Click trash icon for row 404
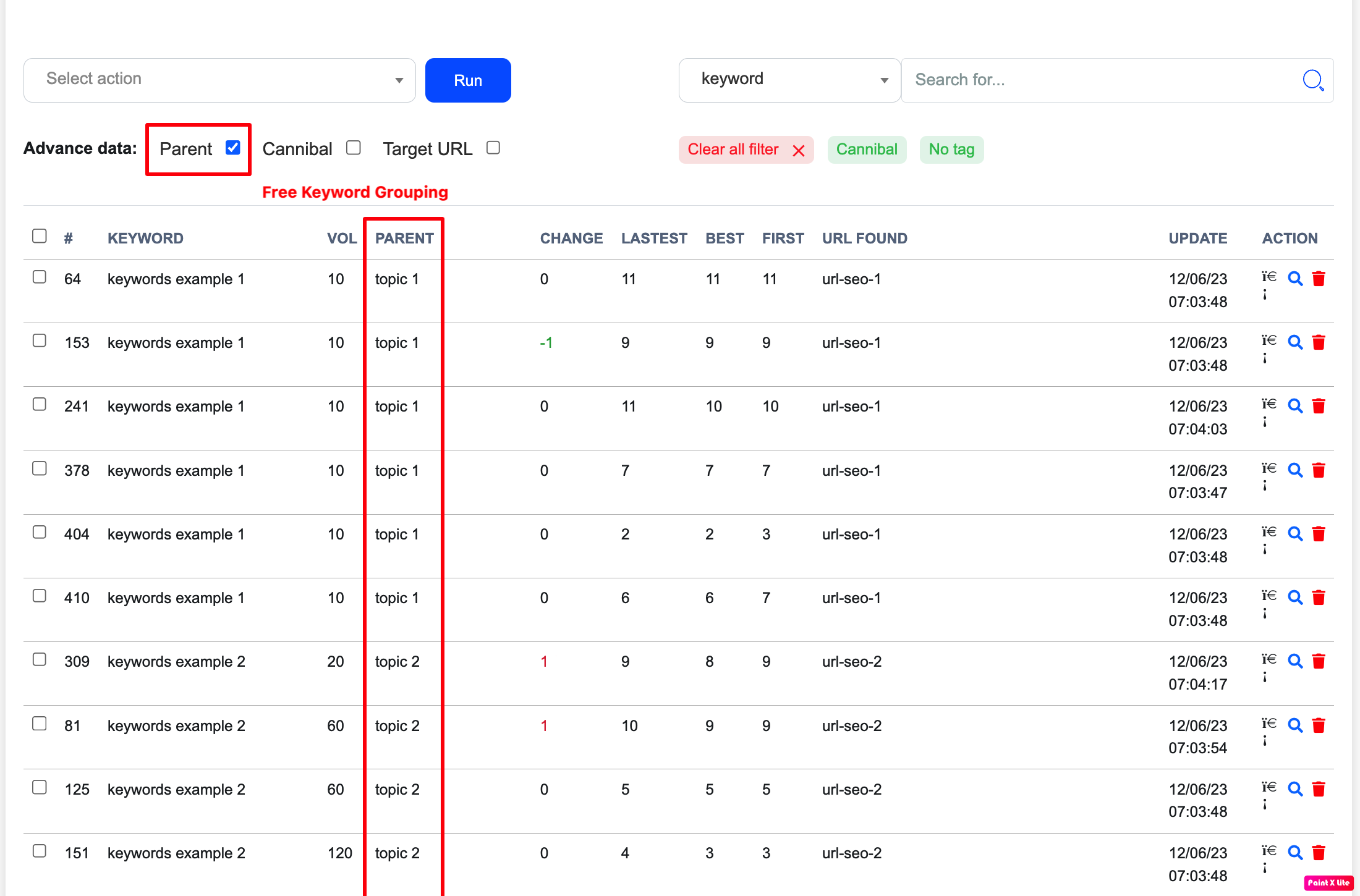Screen dimensions: 1360x896 click(x=1319, y=534)
